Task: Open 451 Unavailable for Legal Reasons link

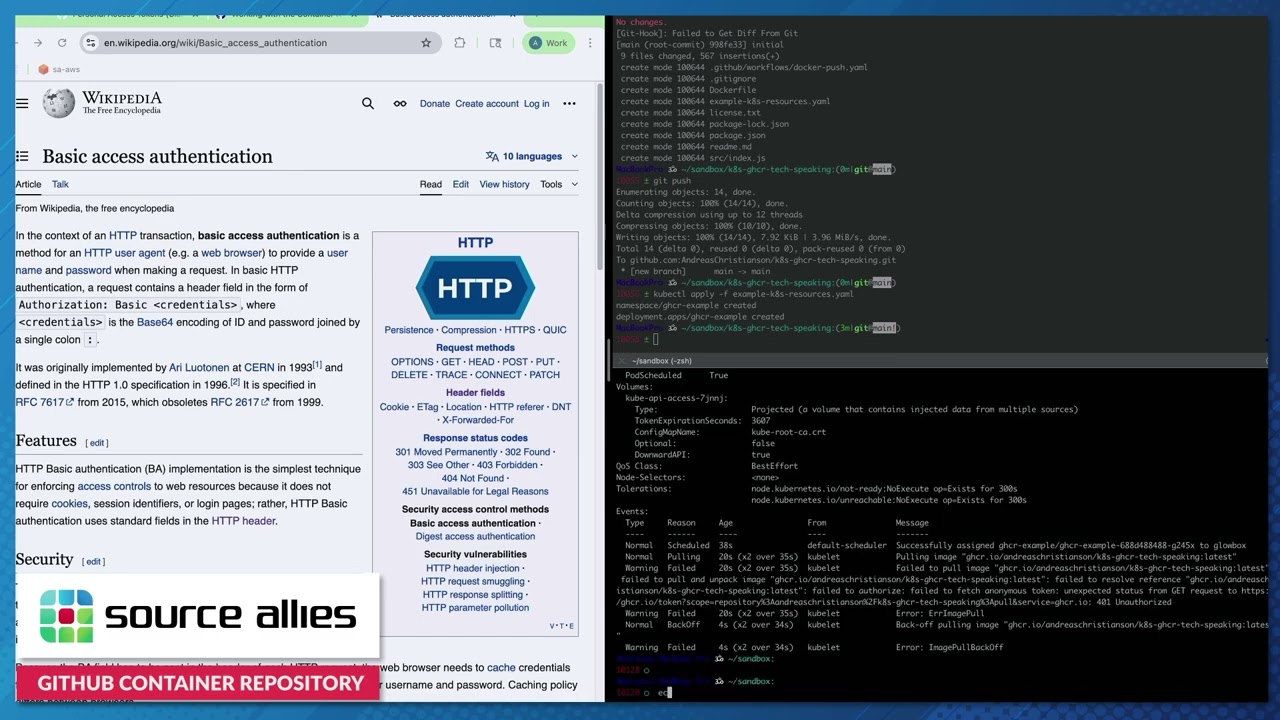Action: [475, 491]
